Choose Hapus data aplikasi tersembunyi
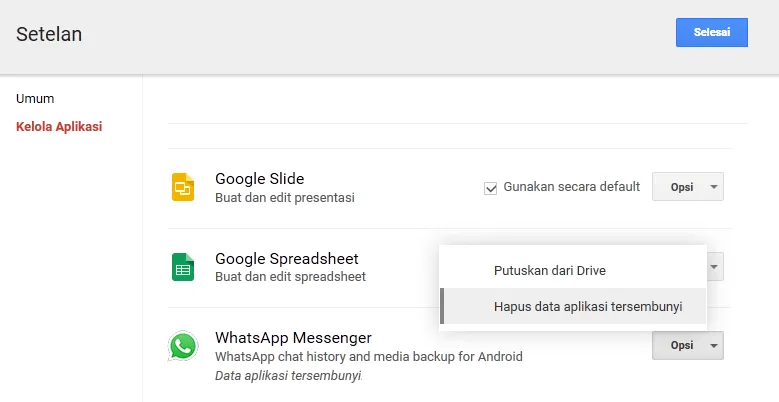Viewport: 779px width, 402px height. 573,306
